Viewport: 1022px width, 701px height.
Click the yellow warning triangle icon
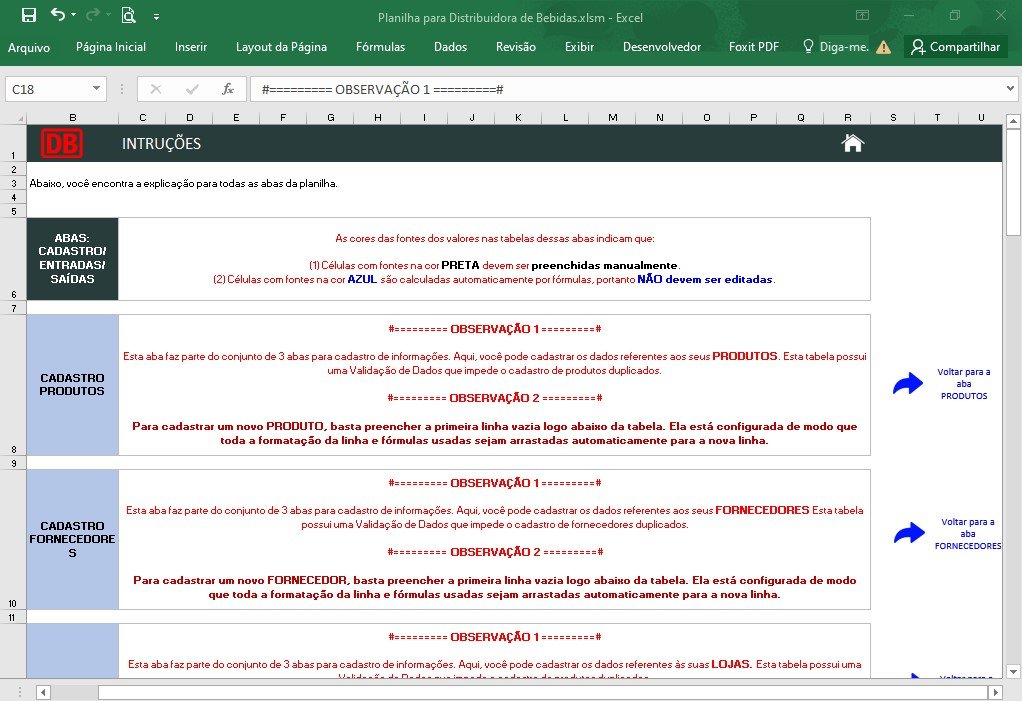[884, 47]
